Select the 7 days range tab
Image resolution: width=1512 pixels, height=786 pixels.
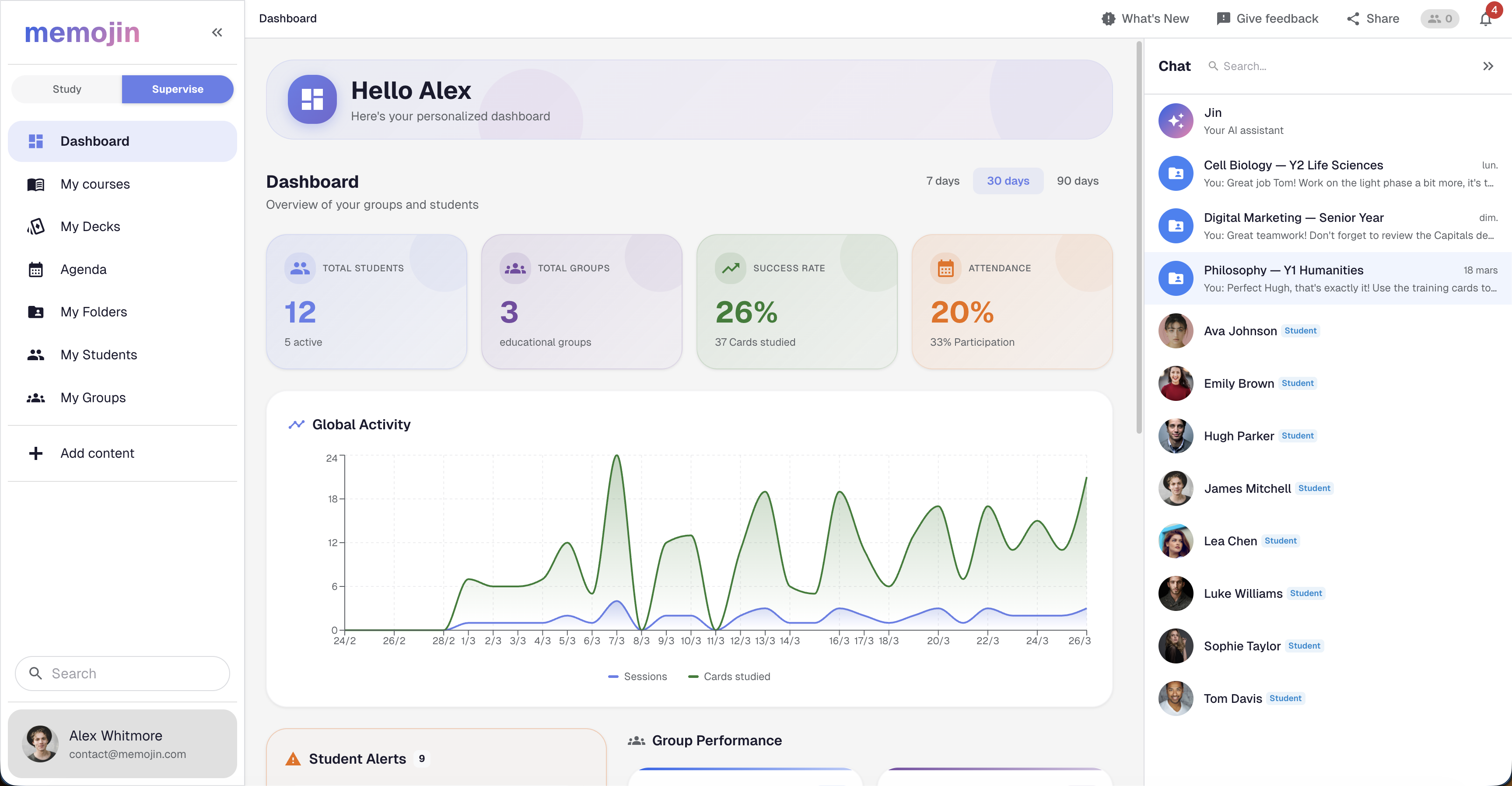[x=943, y=181]
